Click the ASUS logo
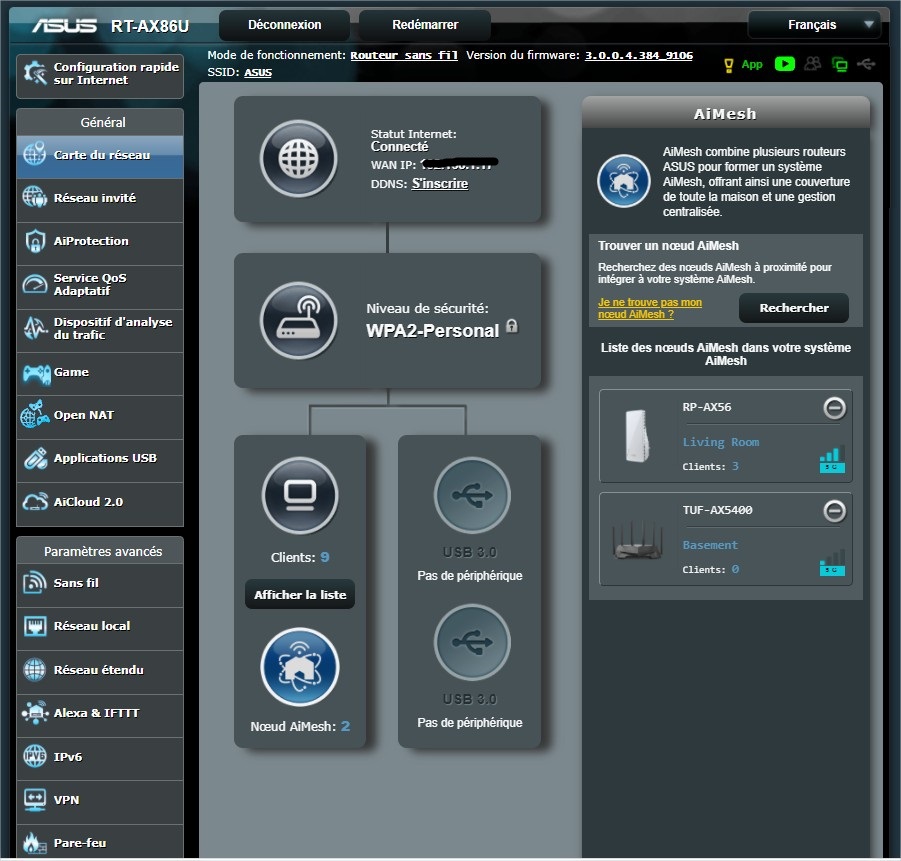The width and height of the screenshot is (901, 861). coord(64,25)
